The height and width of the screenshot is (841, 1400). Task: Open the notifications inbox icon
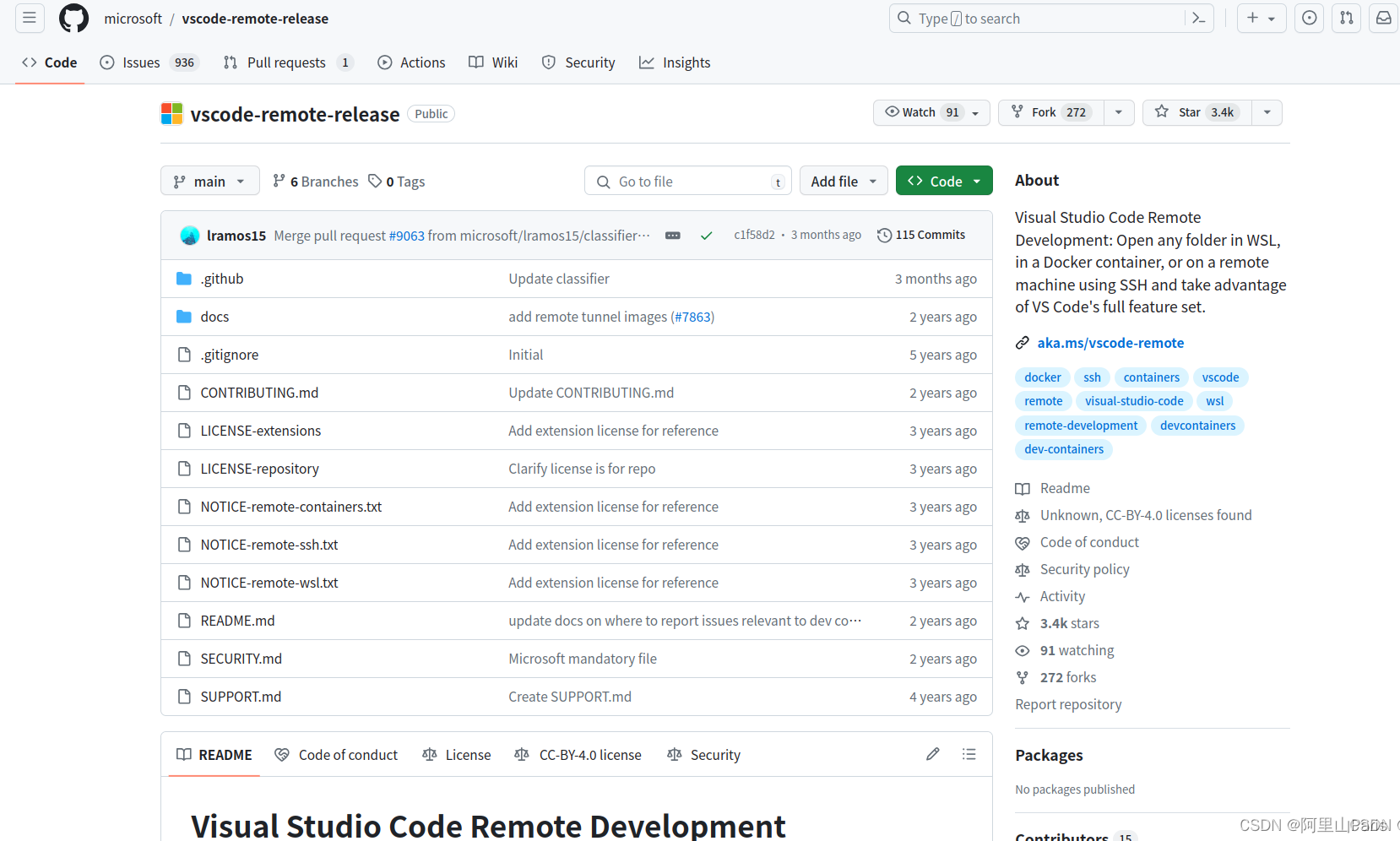point(1384,18)
